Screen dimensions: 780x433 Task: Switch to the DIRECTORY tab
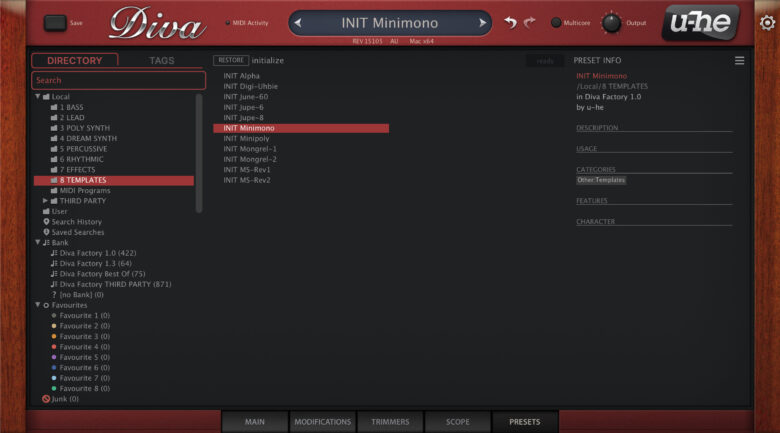pyautogui.click(x=75, y=60)
